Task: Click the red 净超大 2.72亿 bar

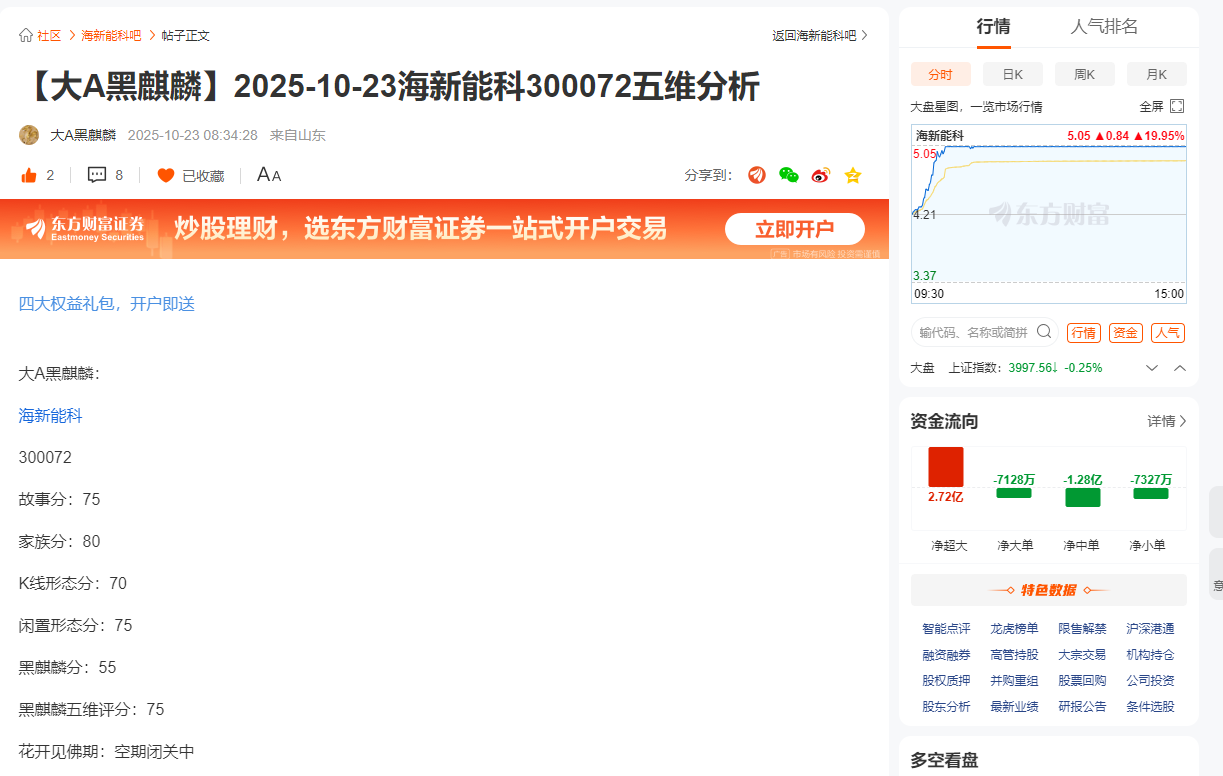Action: click(x=946, y=467)
